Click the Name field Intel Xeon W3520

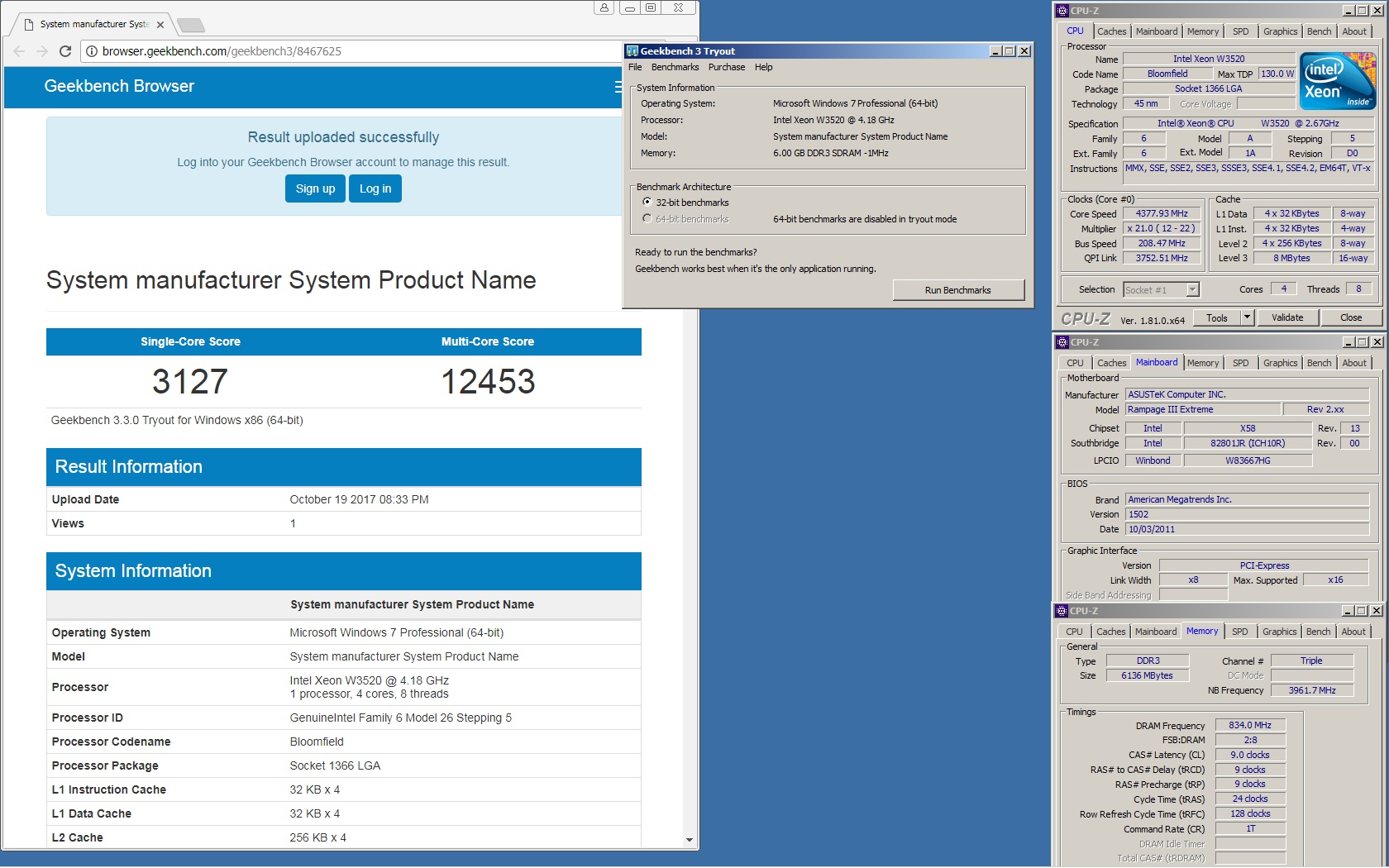(x=1208, y=59)
